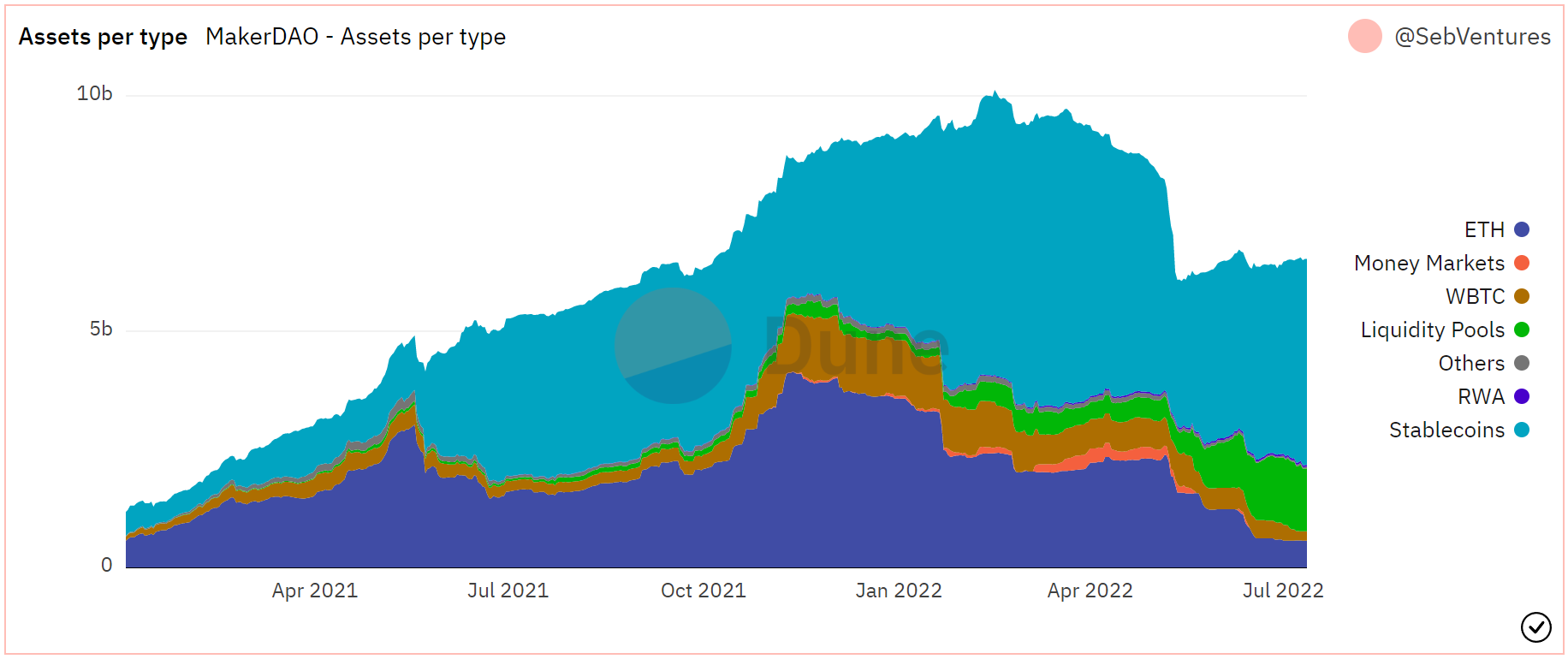
Task: Click the MakerDAO - Assets per type subtitle
Action: [x=355, y=37]
